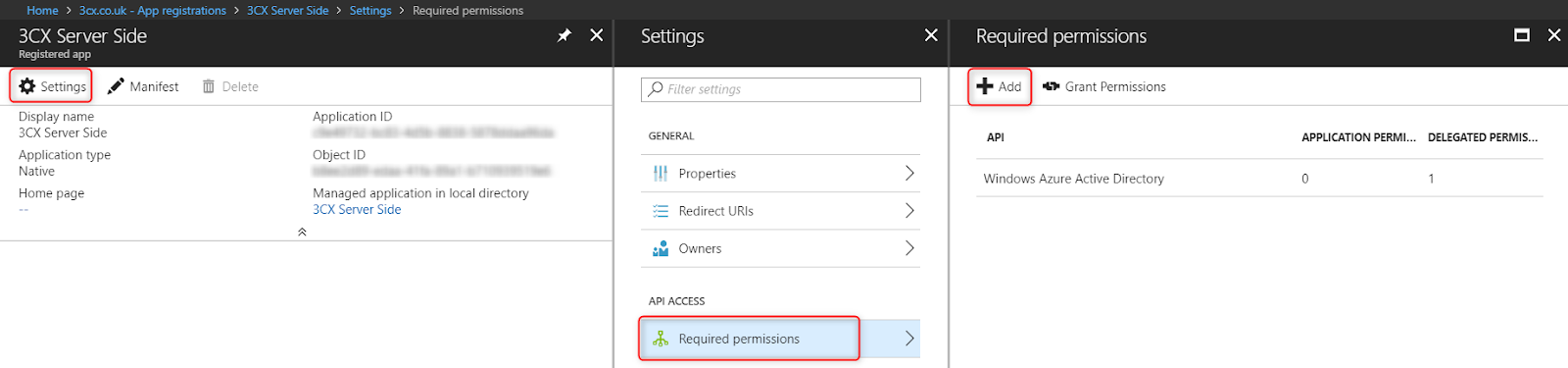Collapse the essentials section double chevron
The width and height of the screenshot is (1568, 368).
pyautogui.click(x=302, y=232)
